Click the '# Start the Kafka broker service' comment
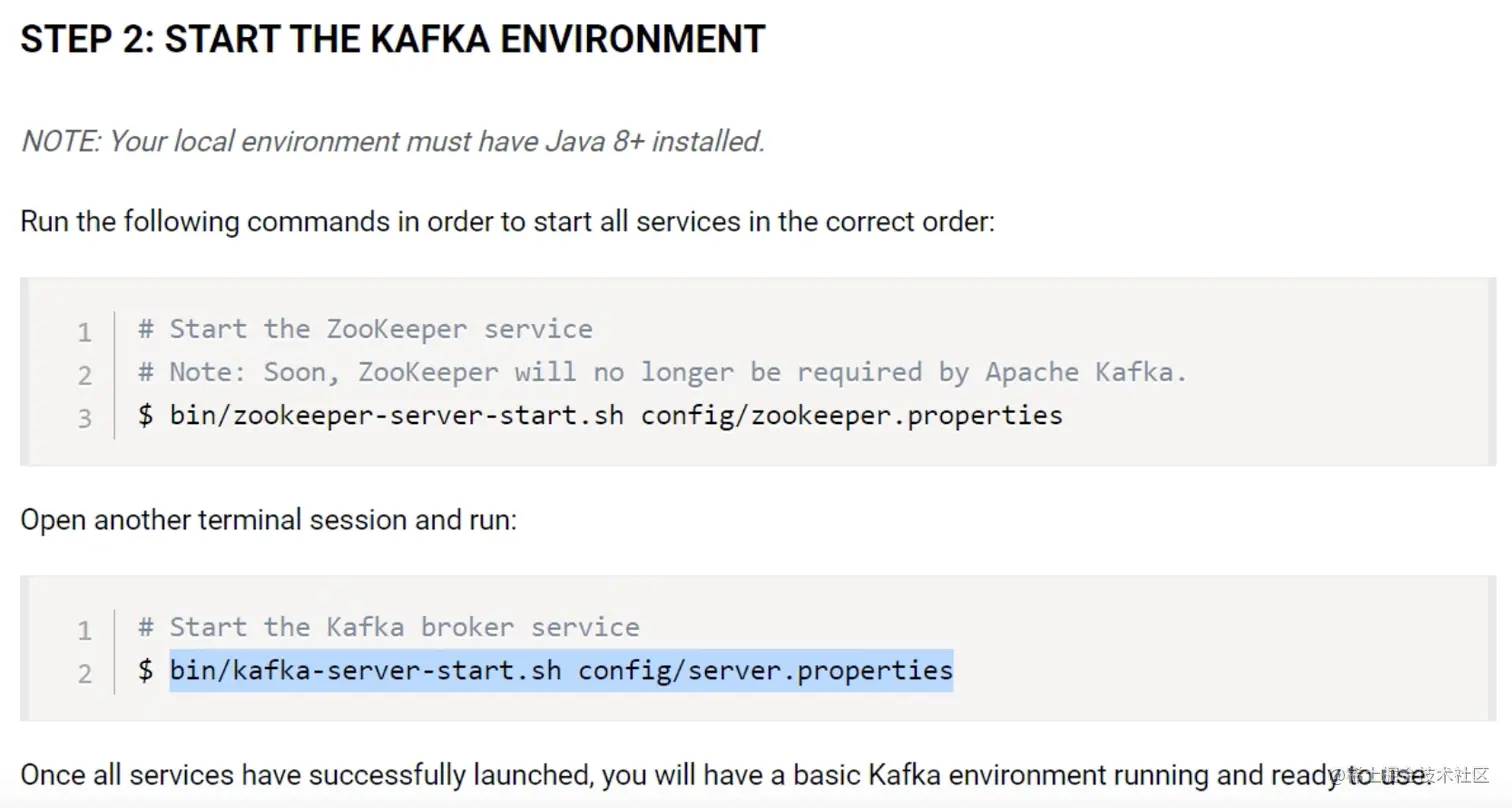 [x=389, y=627]
